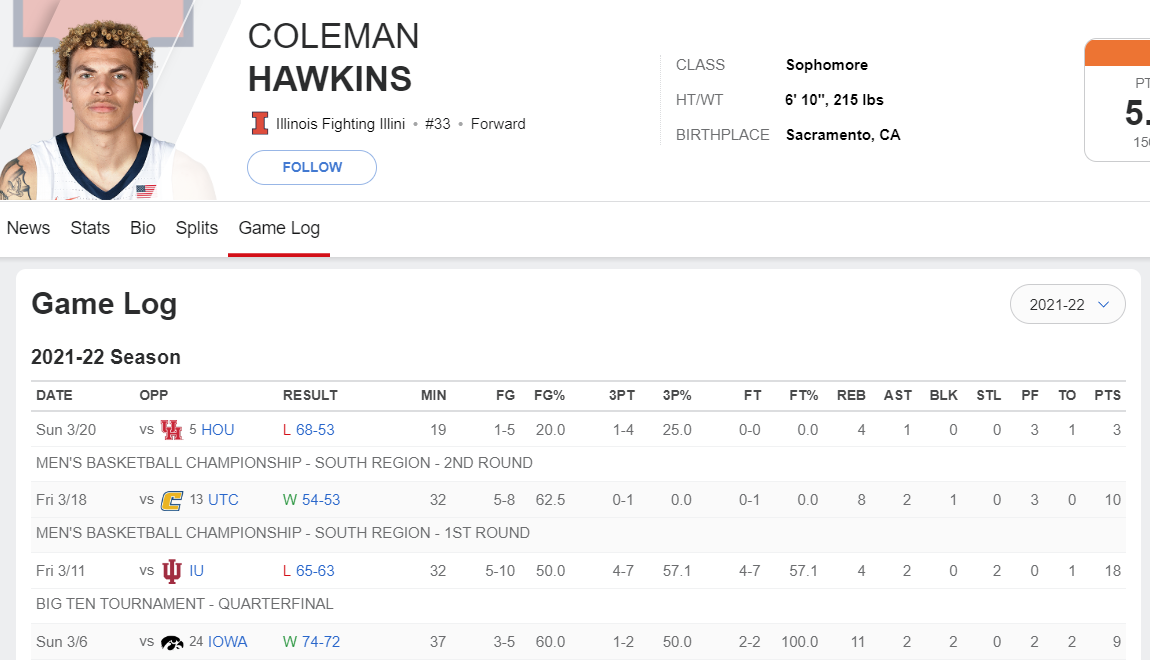This screenshot has width=1150, height=660.
Task: Open the Stats tab
Action: (x=90, y=228)
